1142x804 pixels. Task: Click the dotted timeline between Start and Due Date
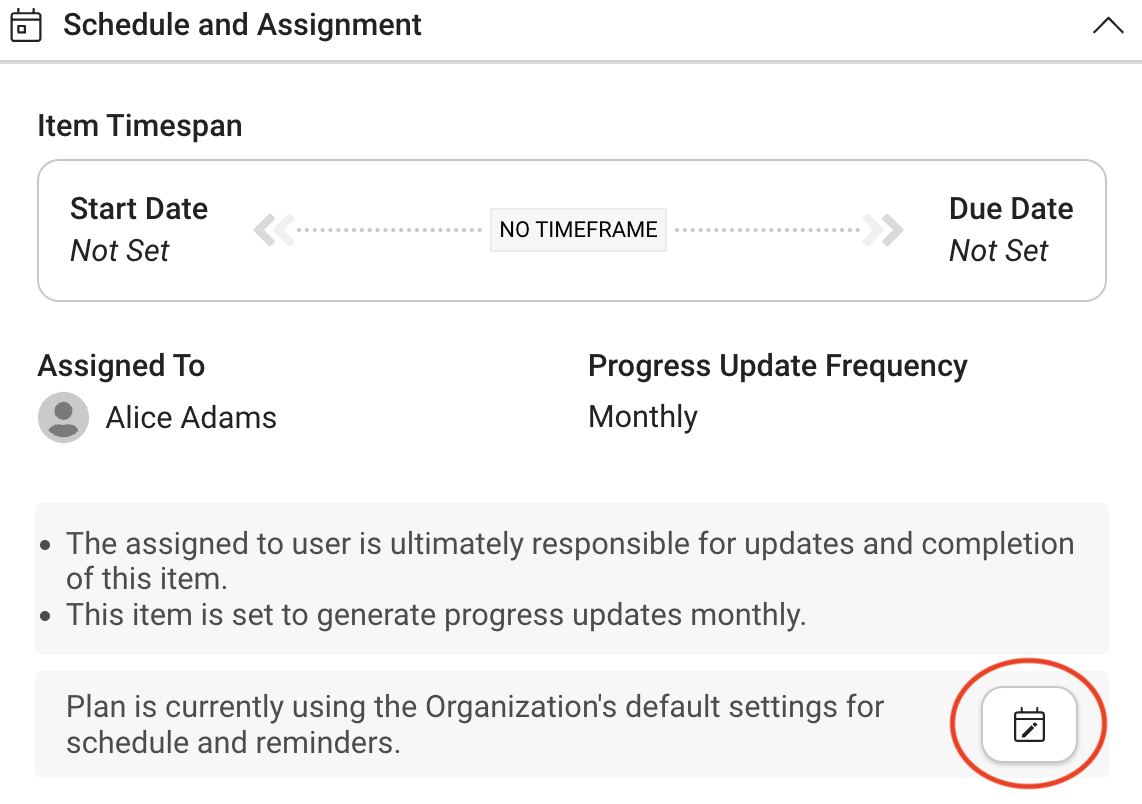pos(390,229)
